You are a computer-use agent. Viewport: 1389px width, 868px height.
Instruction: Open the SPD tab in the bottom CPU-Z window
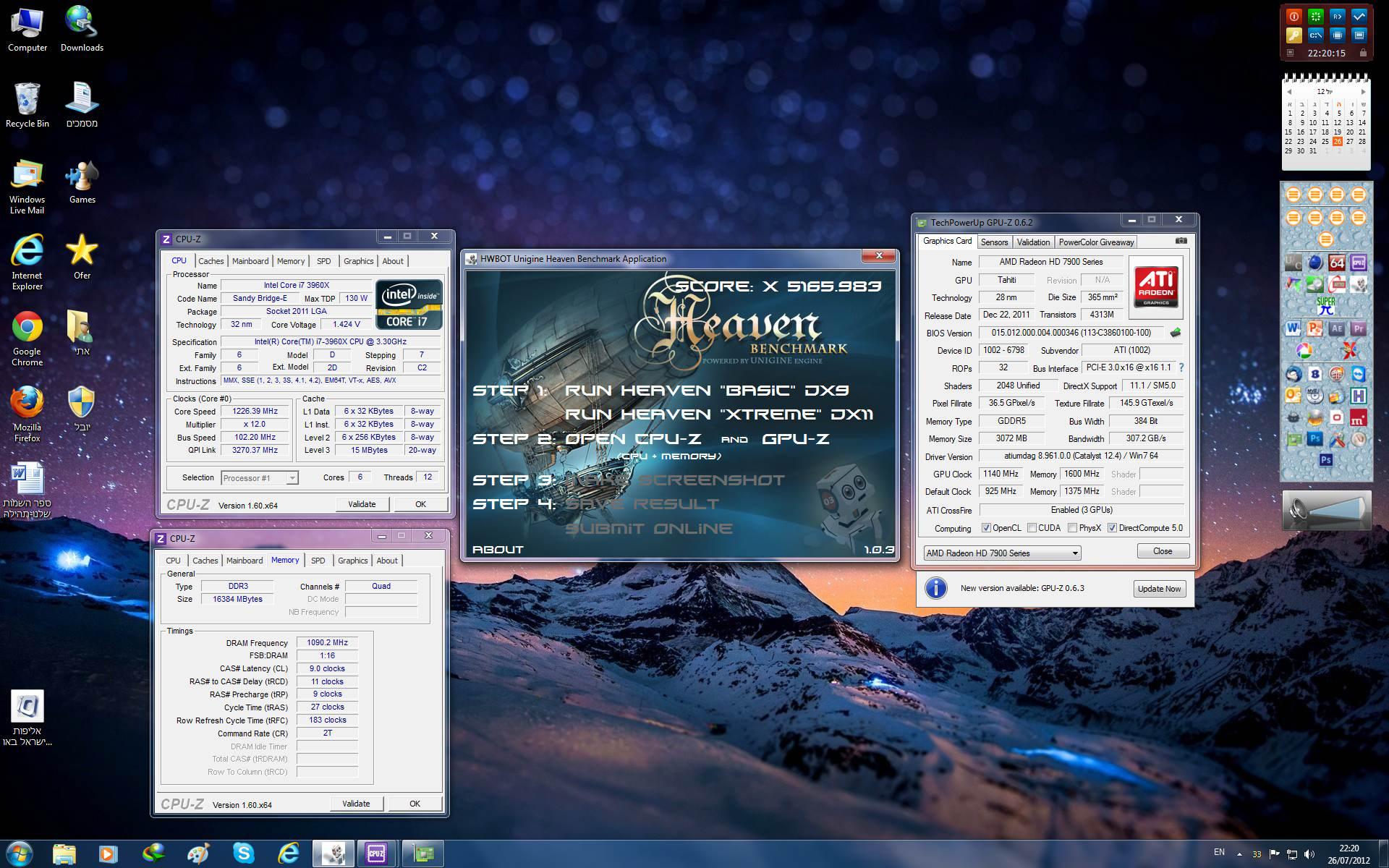point(318,561)
